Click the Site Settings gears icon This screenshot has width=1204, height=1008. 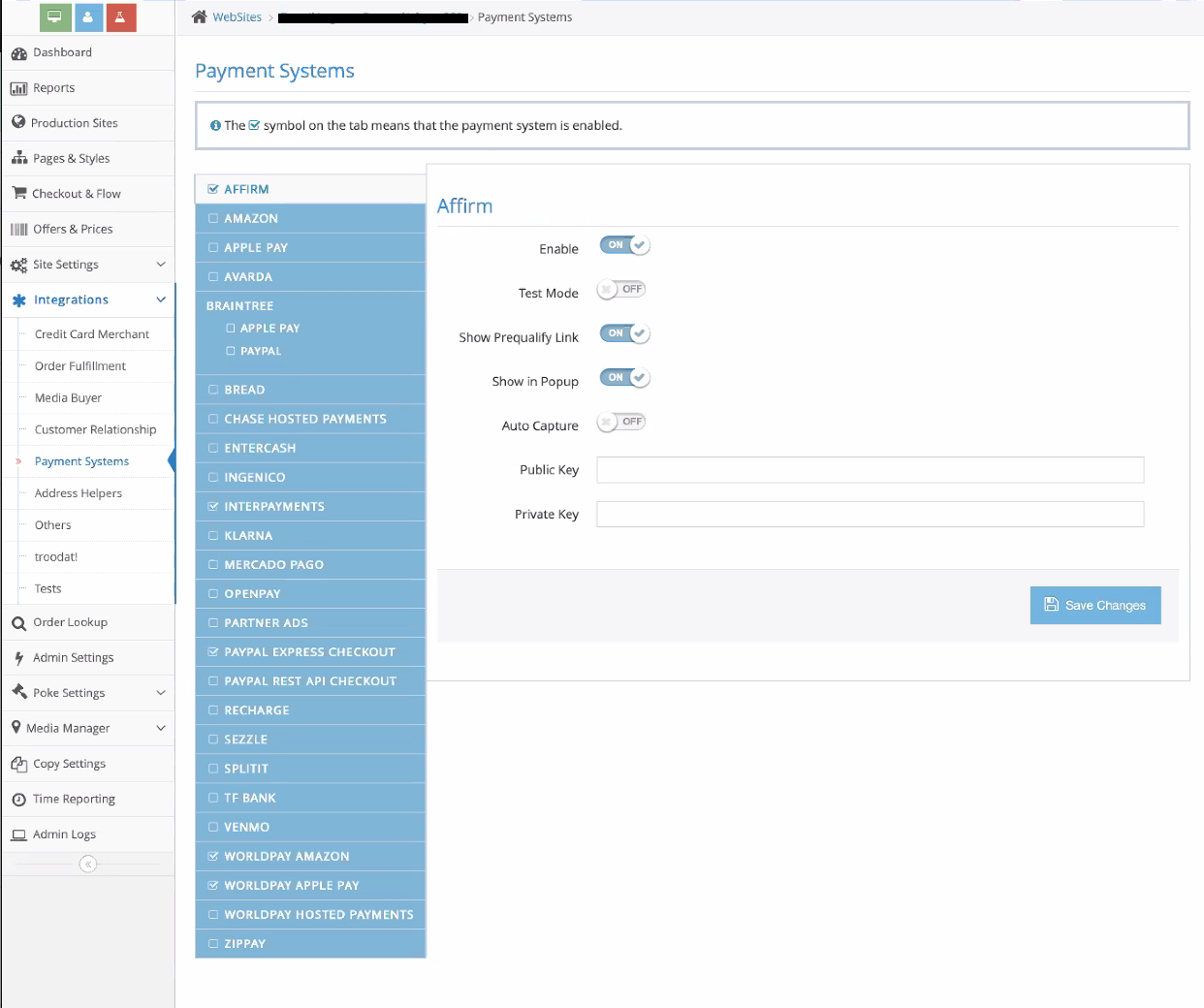18,265
